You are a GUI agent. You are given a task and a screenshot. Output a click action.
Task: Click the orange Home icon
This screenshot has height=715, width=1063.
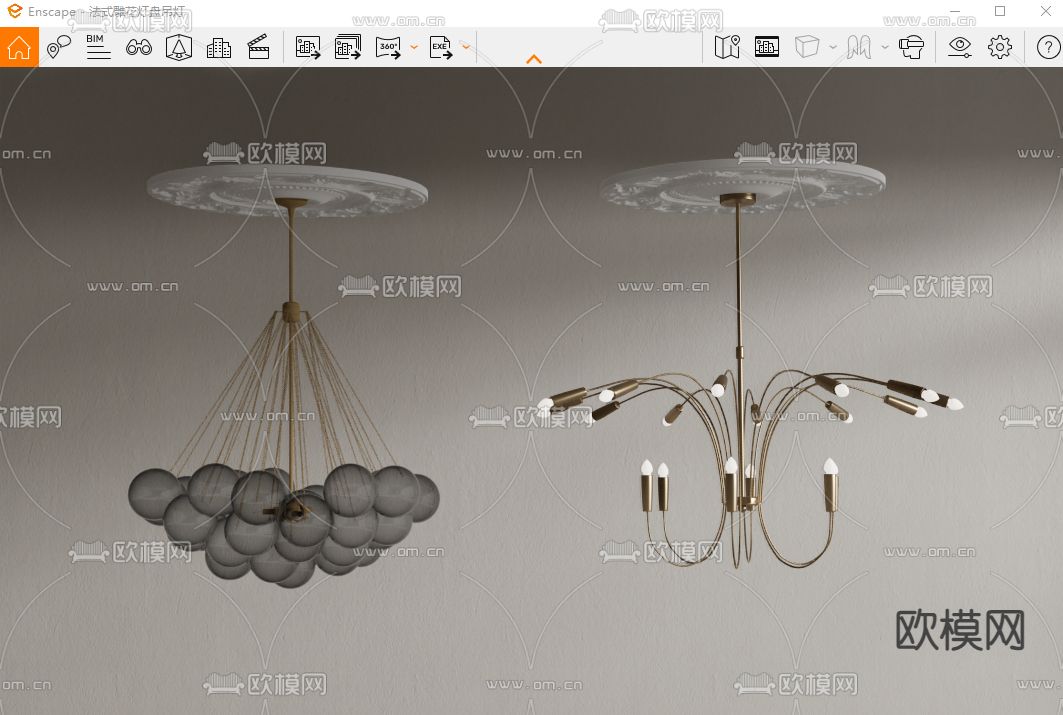pyautogui.click(x=19, y=47)
